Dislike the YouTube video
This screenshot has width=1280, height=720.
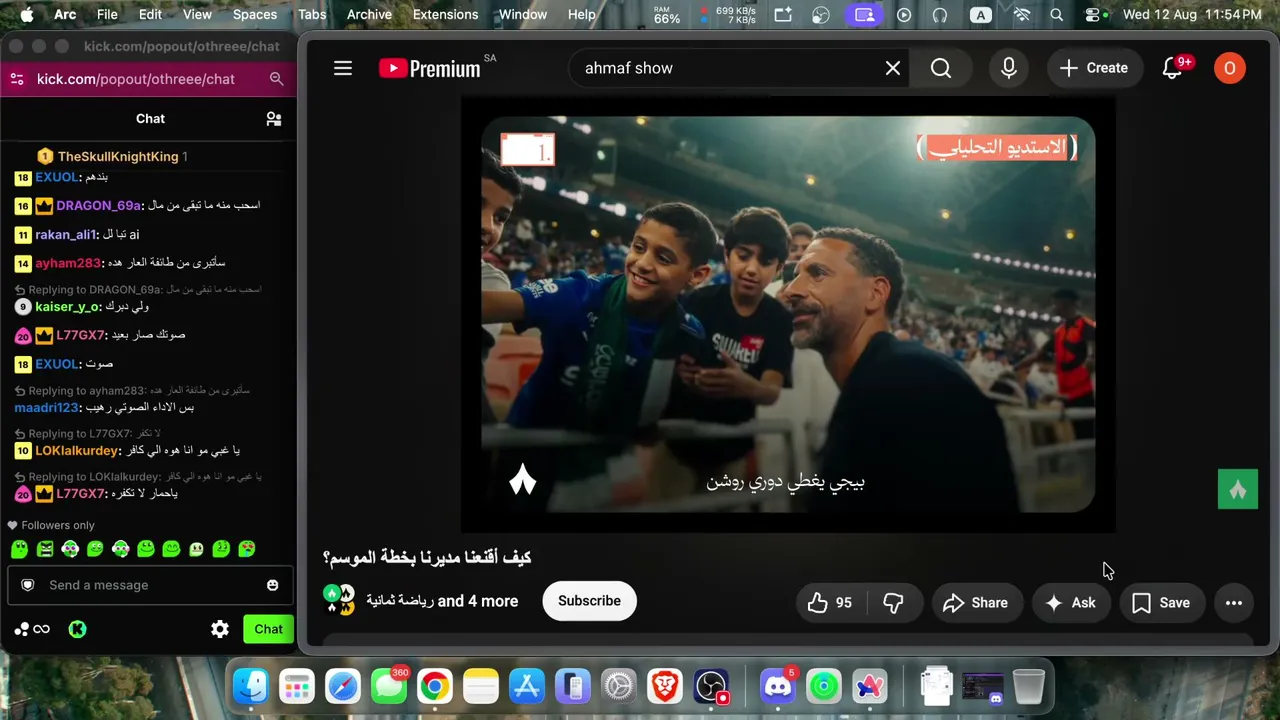point(893,603)
